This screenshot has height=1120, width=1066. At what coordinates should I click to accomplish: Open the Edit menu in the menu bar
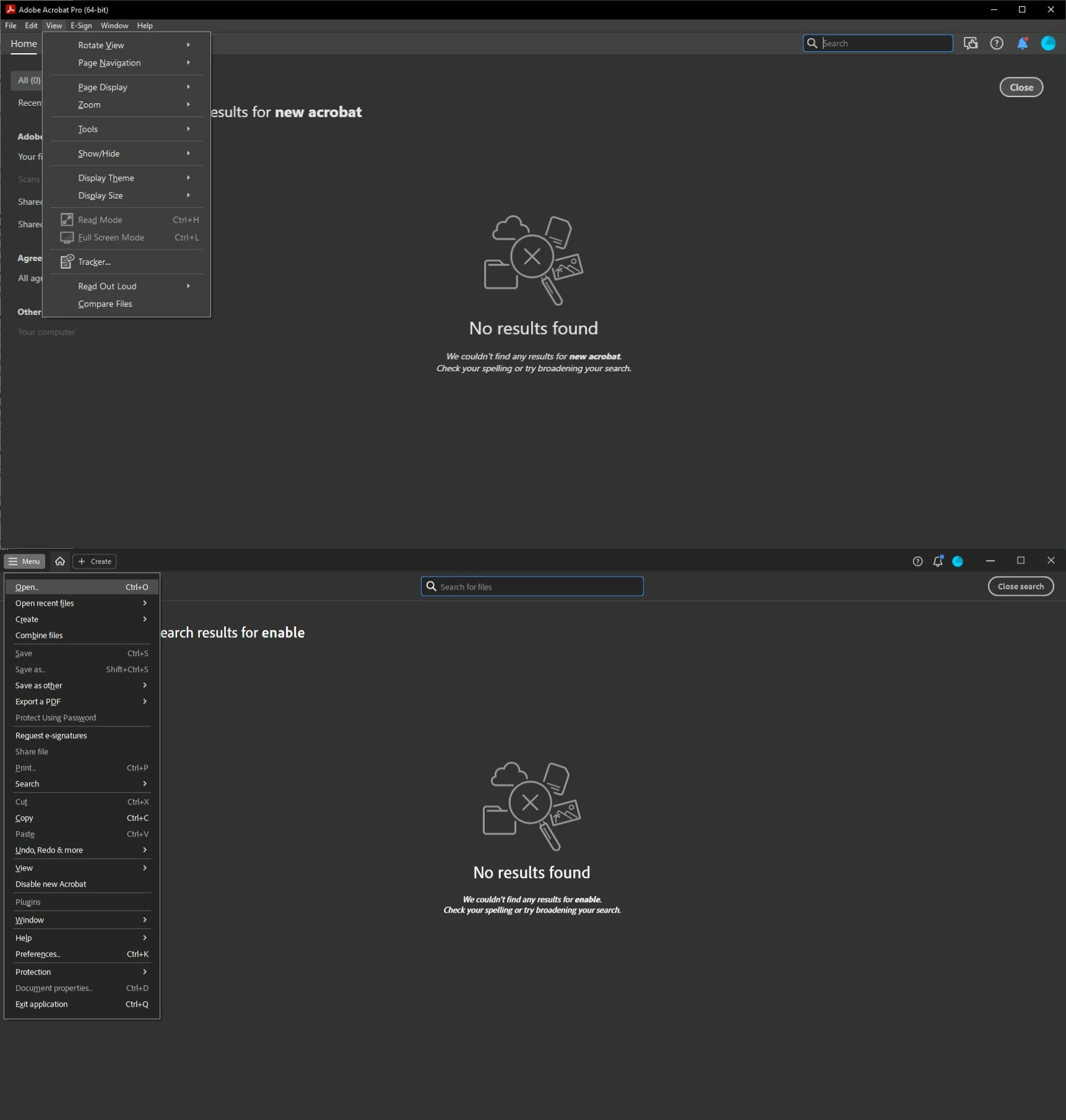tap(31, 25)
